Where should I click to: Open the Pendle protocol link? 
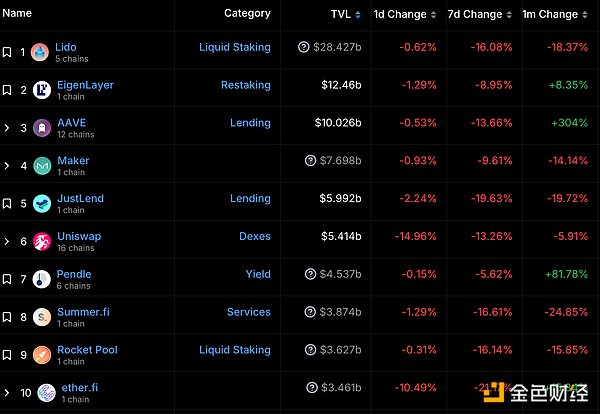74,274
